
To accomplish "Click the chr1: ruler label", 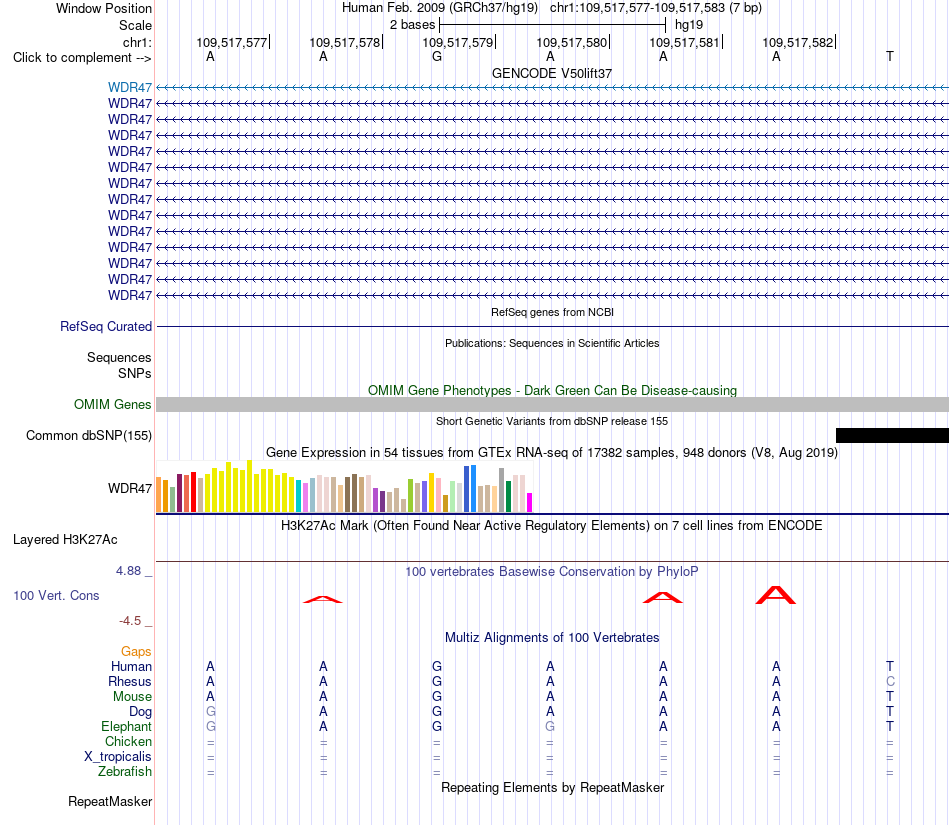I will pyautogui.click(x=137, y=42).
